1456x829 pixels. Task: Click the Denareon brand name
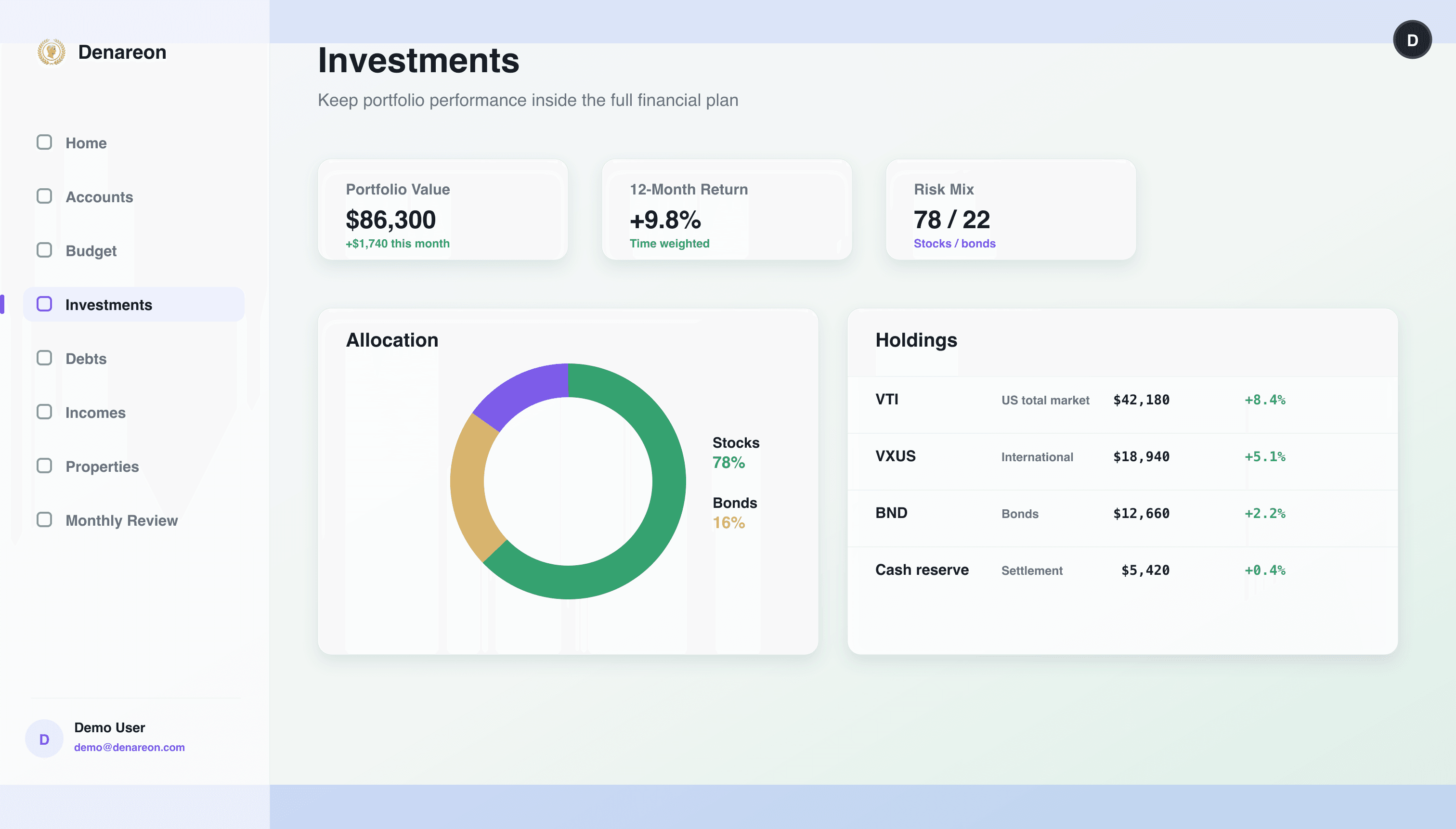(x=122, y=52)
